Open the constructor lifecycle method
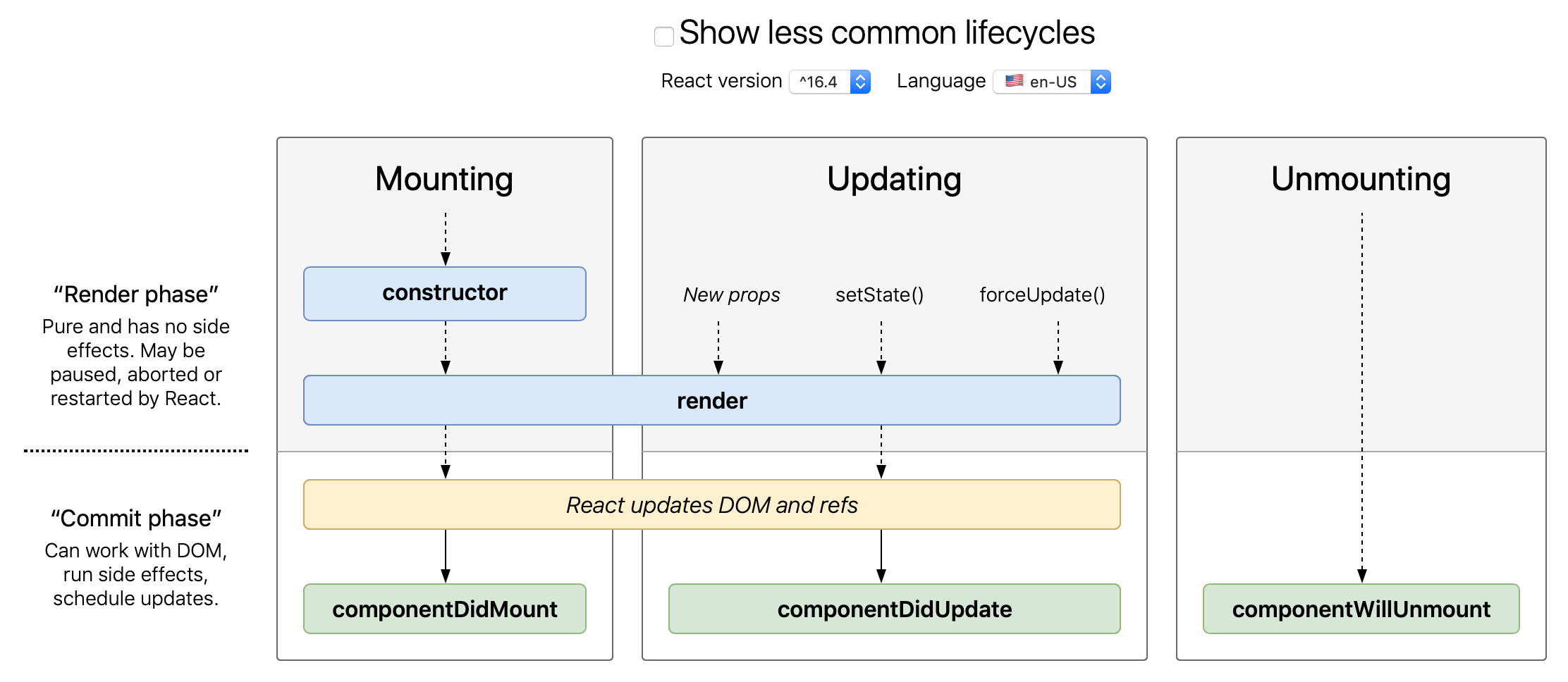 (444, 293)
